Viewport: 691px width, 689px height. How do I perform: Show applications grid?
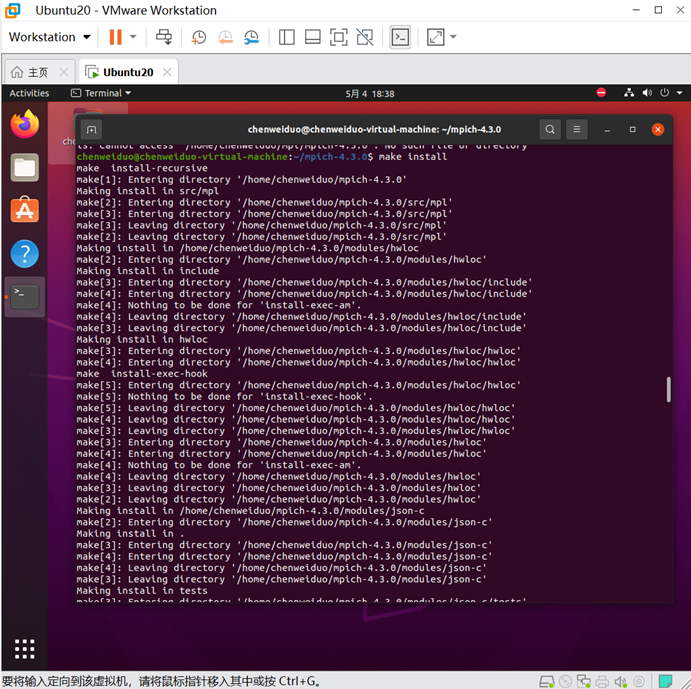click(25, 649)
